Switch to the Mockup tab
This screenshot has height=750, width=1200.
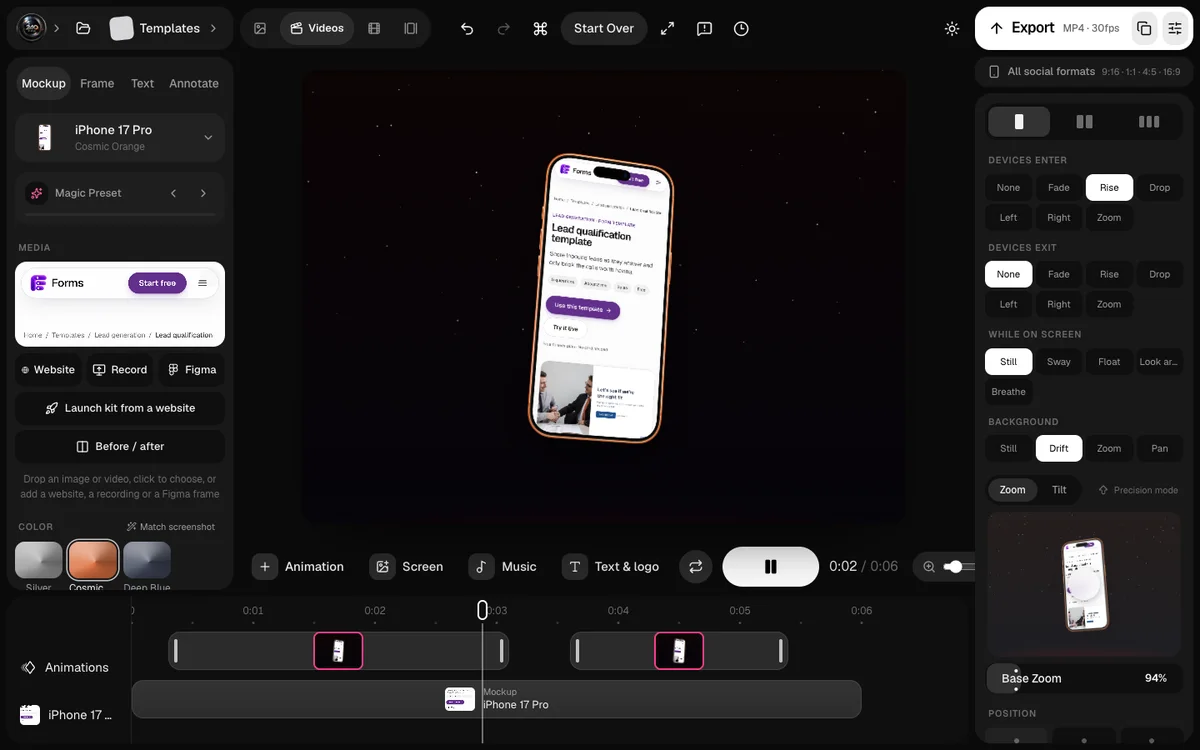pyautogui.click(x=44, y=83)
